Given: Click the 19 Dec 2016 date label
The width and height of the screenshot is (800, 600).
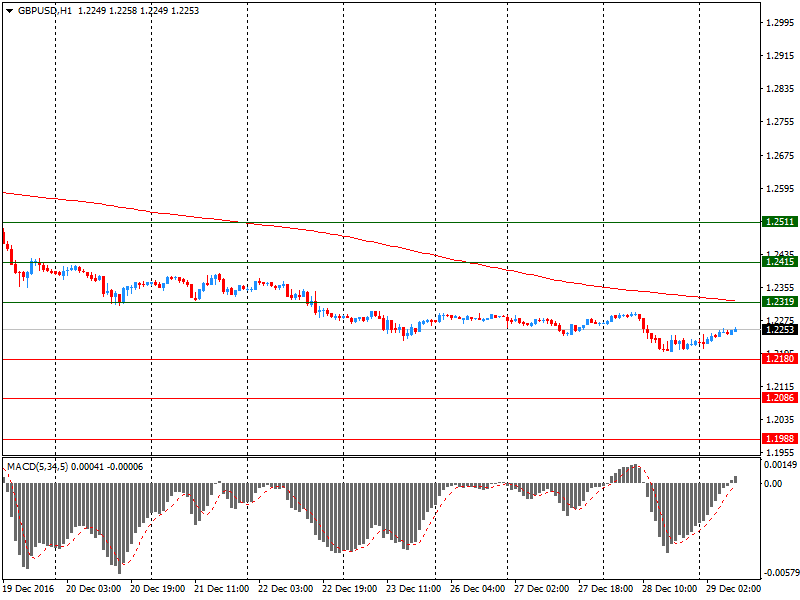Looking at the screenshot, I should point(29,589).
